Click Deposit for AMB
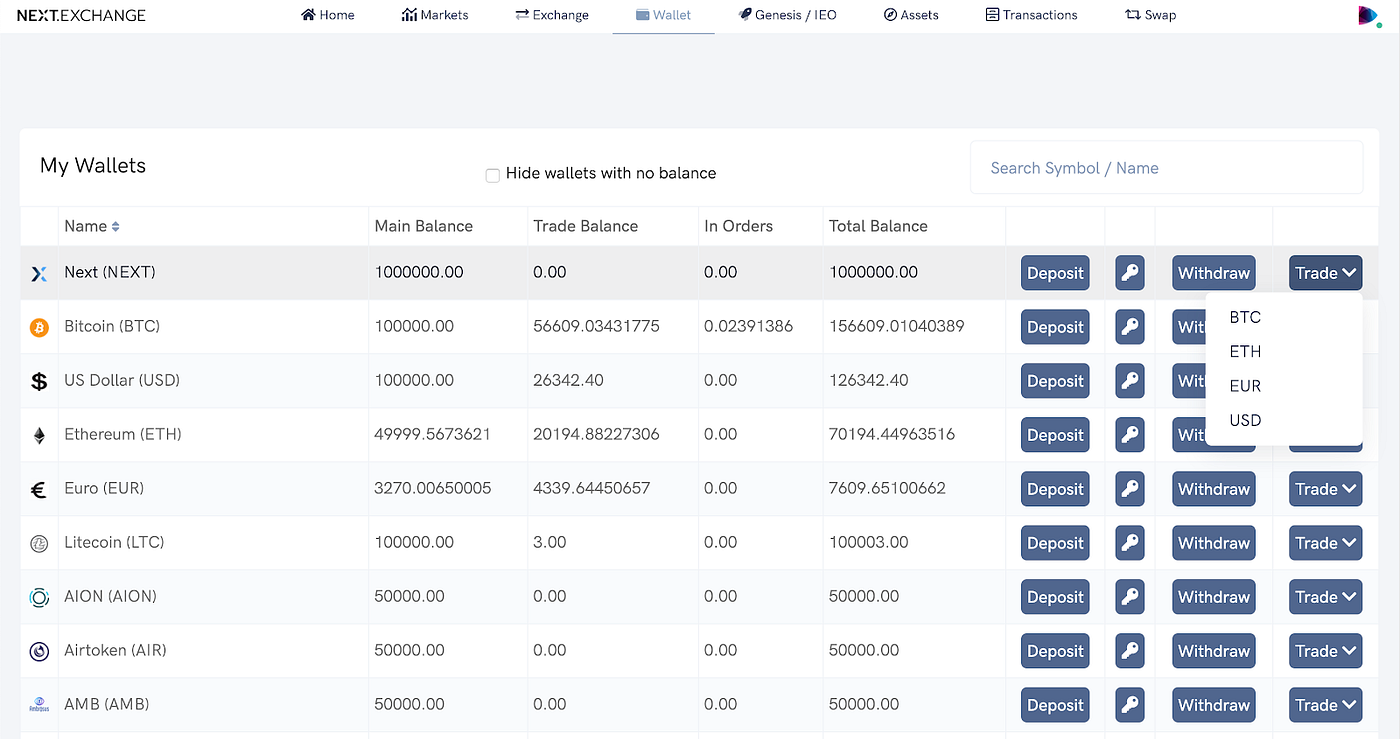The width and height of the screenshot is (1400, 739). pos(1055,705)
